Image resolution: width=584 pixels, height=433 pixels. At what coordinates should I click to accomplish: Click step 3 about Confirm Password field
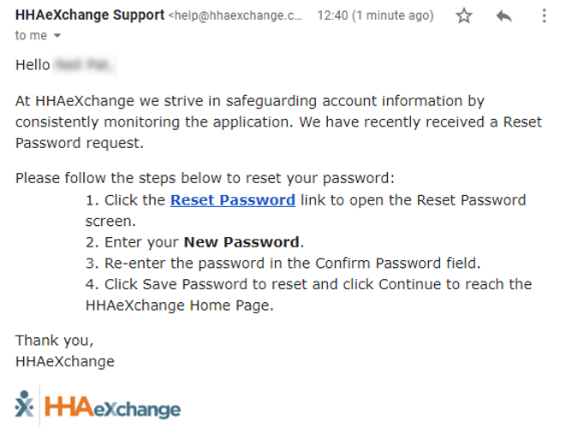pos(283,263)
